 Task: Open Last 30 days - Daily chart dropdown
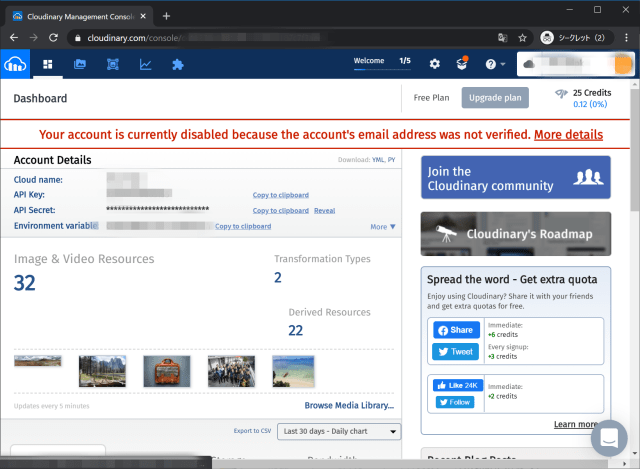click(x=339, y=431)
